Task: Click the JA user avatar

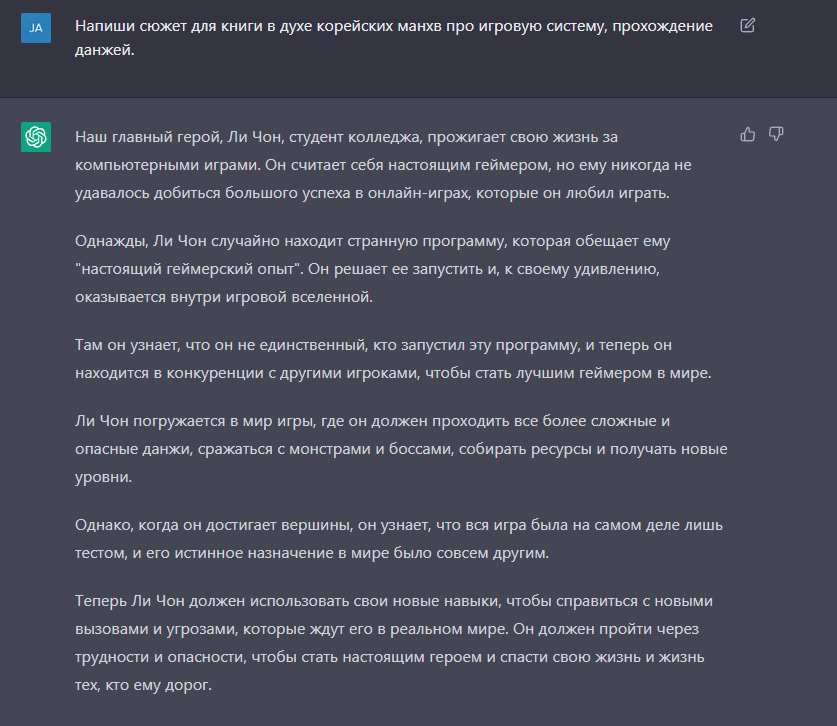Action: tap(36, 28)
